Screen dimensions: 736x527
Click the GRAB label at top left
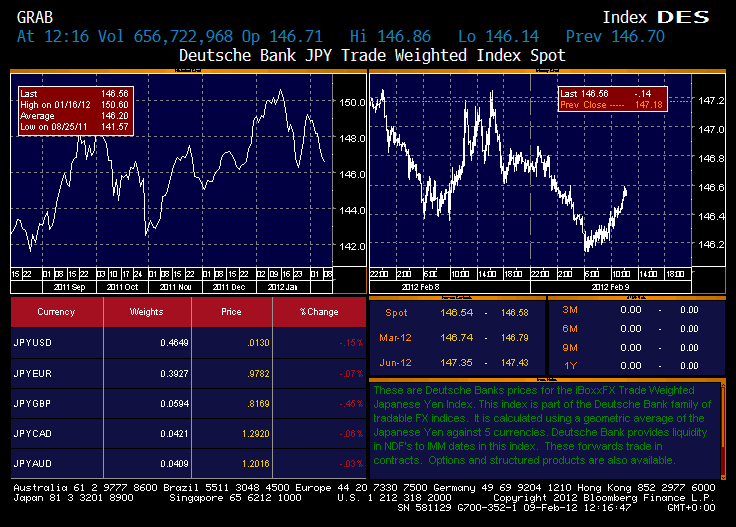[x=35, y=17]
